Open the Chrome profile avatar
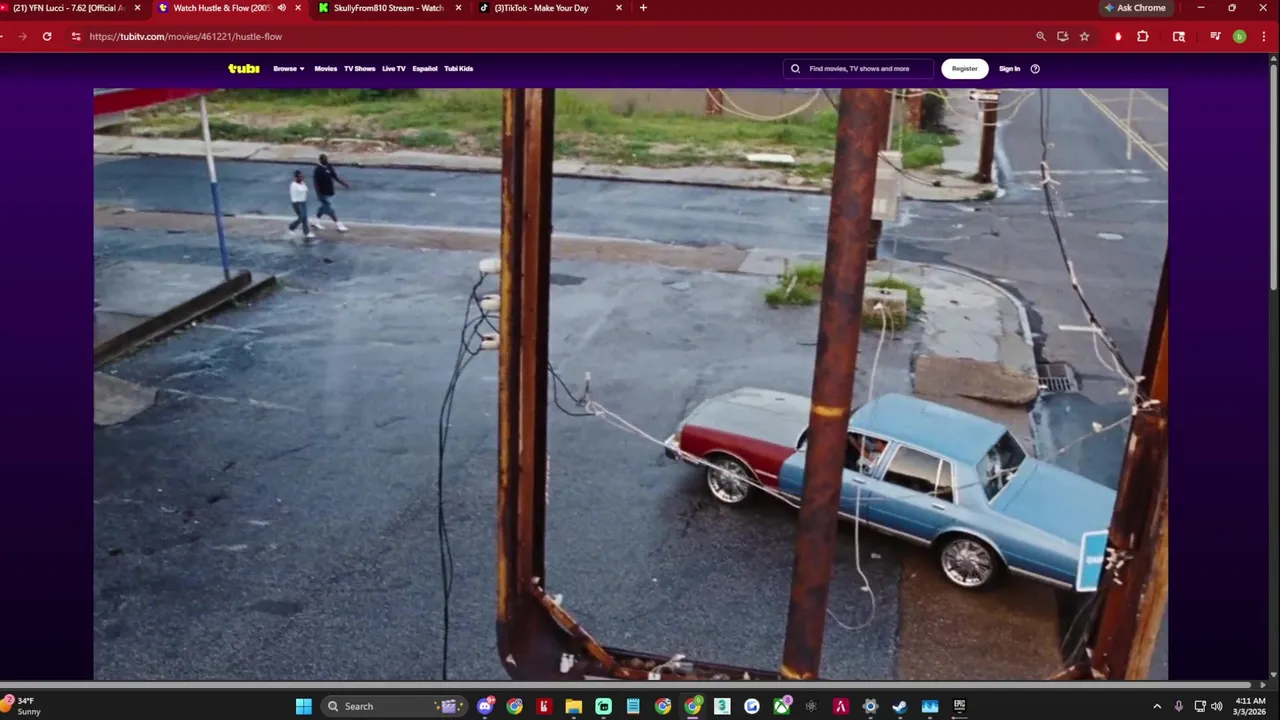 point(1239,36)
